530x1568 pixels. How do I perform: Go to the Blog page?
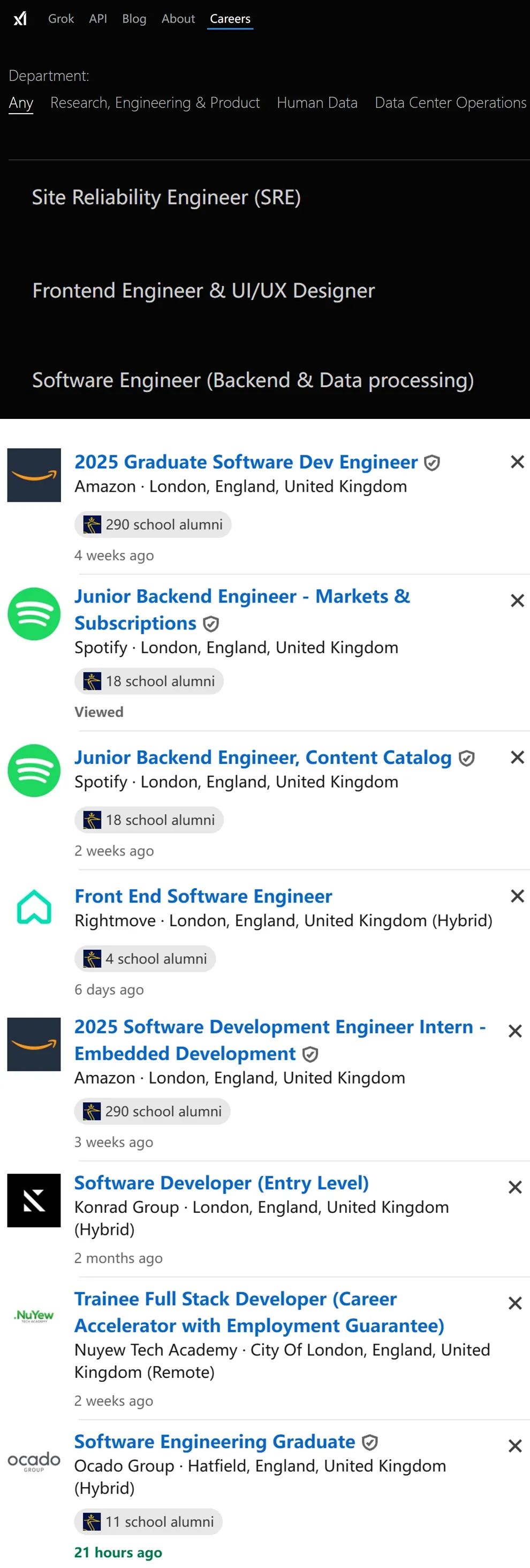click(134, 19)
